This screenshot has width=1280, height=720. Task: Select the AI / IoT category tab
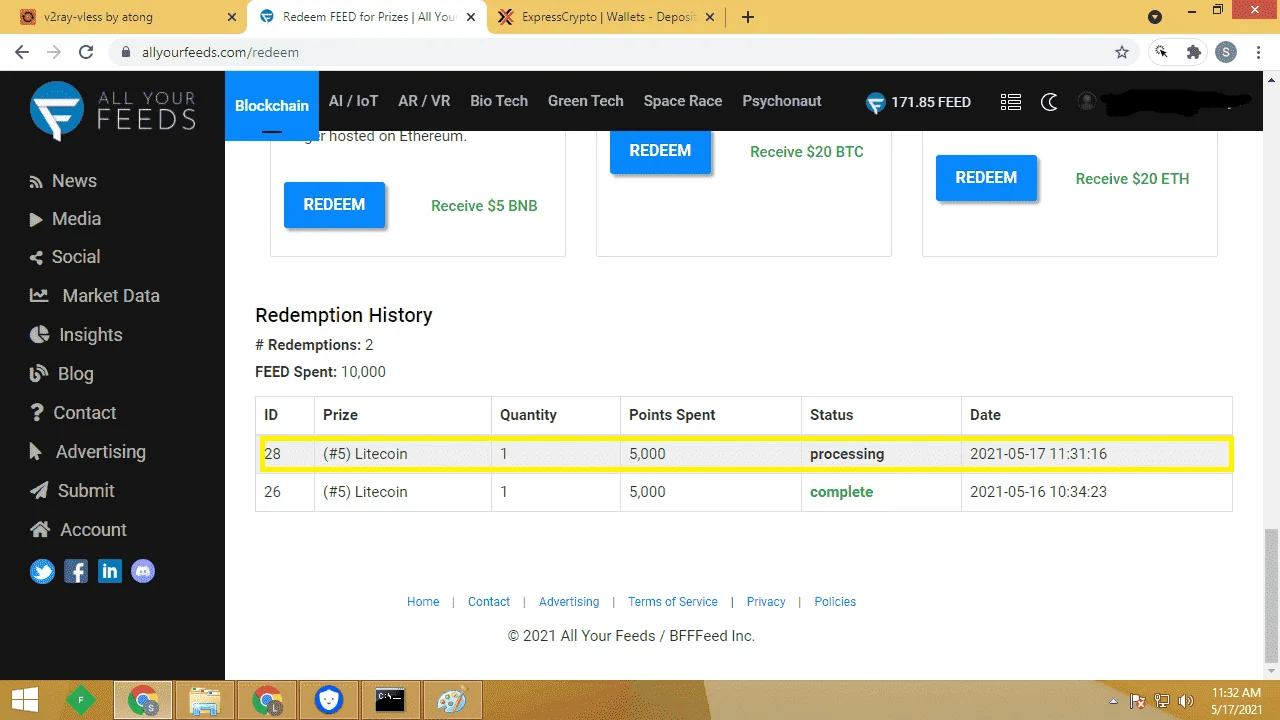(x=354, y=101)
